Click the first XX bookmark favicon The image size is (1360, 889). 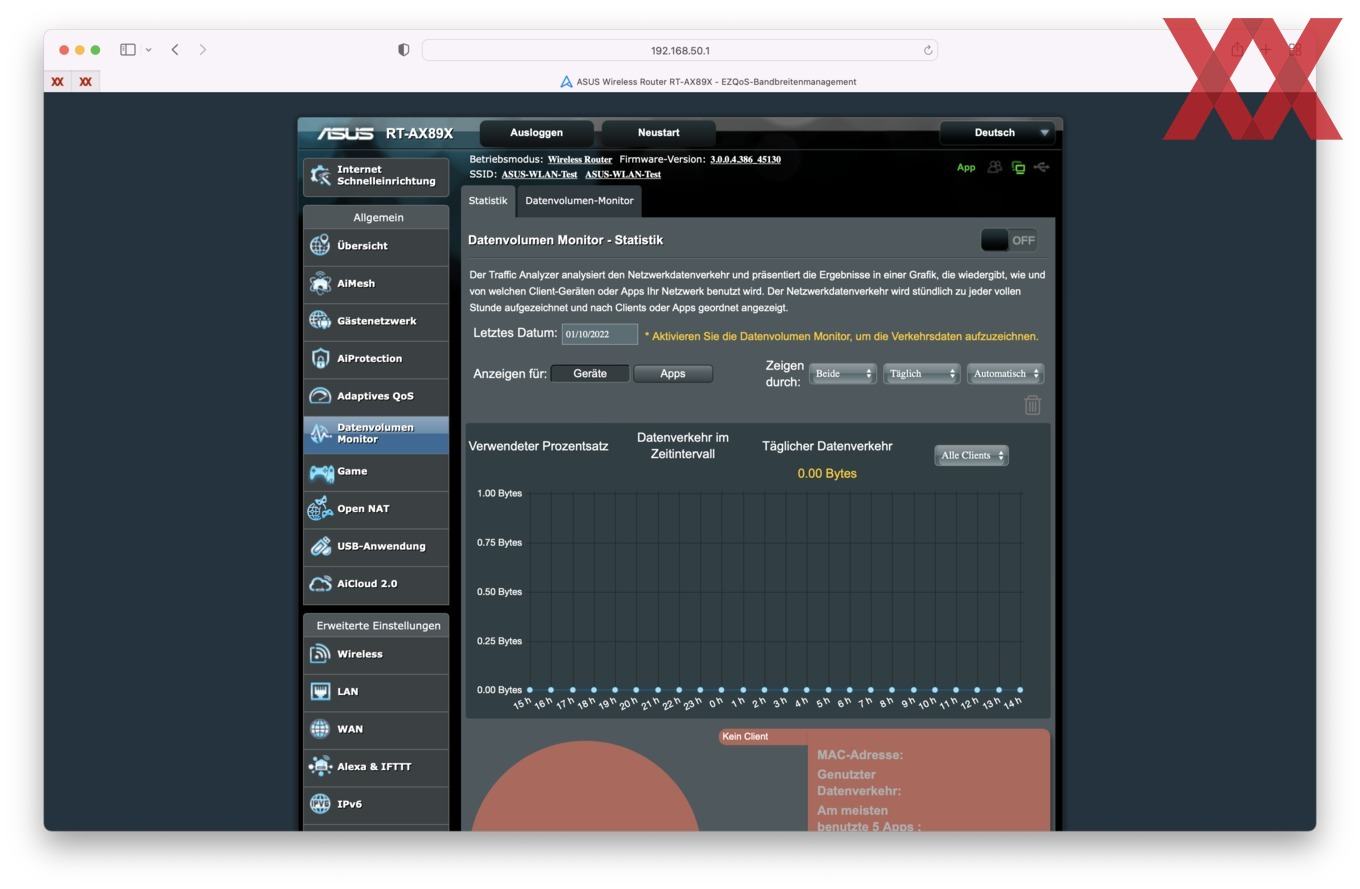click(58, 82)
